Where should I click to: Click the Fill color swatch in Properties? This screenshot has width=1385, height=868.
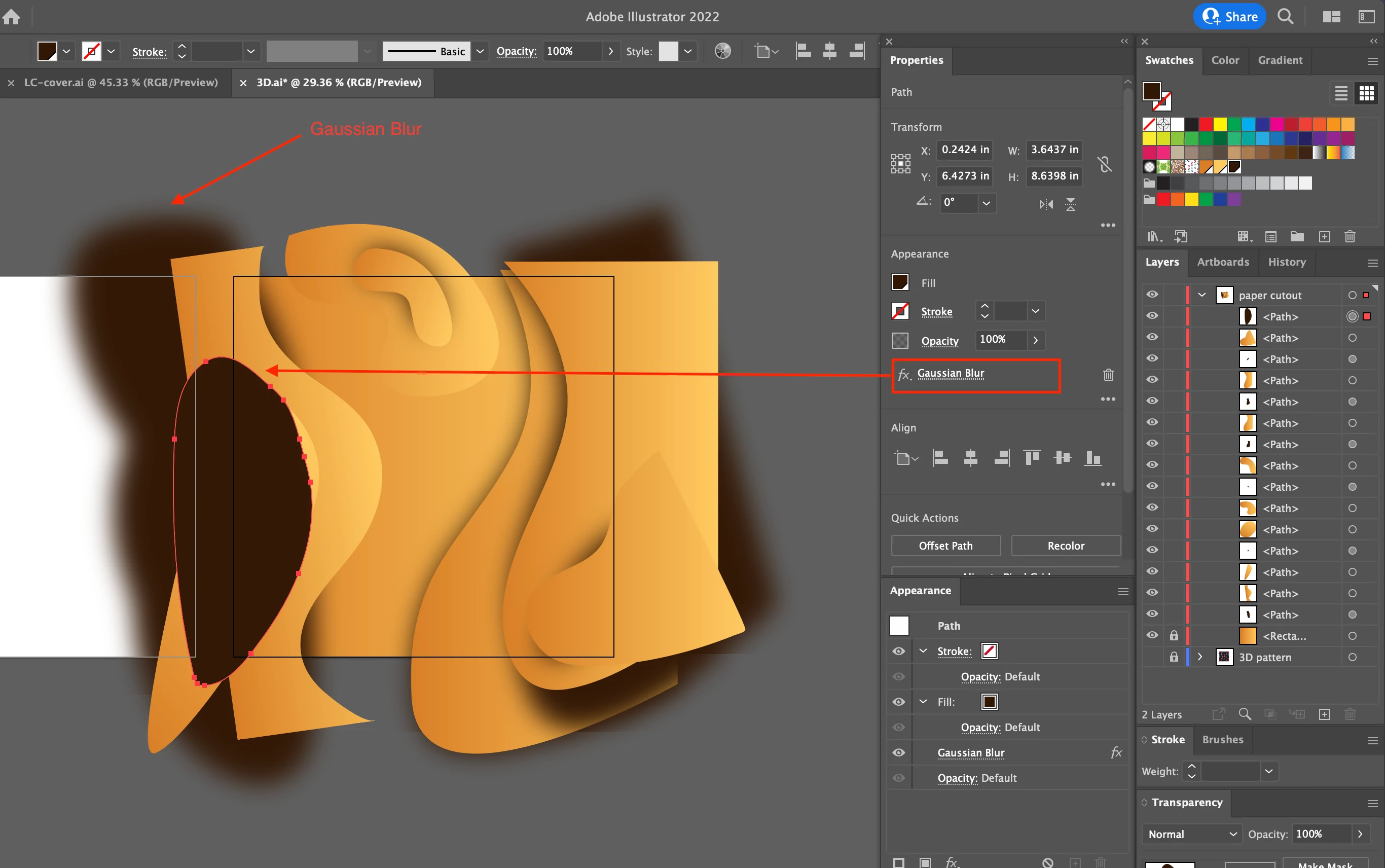899,282
